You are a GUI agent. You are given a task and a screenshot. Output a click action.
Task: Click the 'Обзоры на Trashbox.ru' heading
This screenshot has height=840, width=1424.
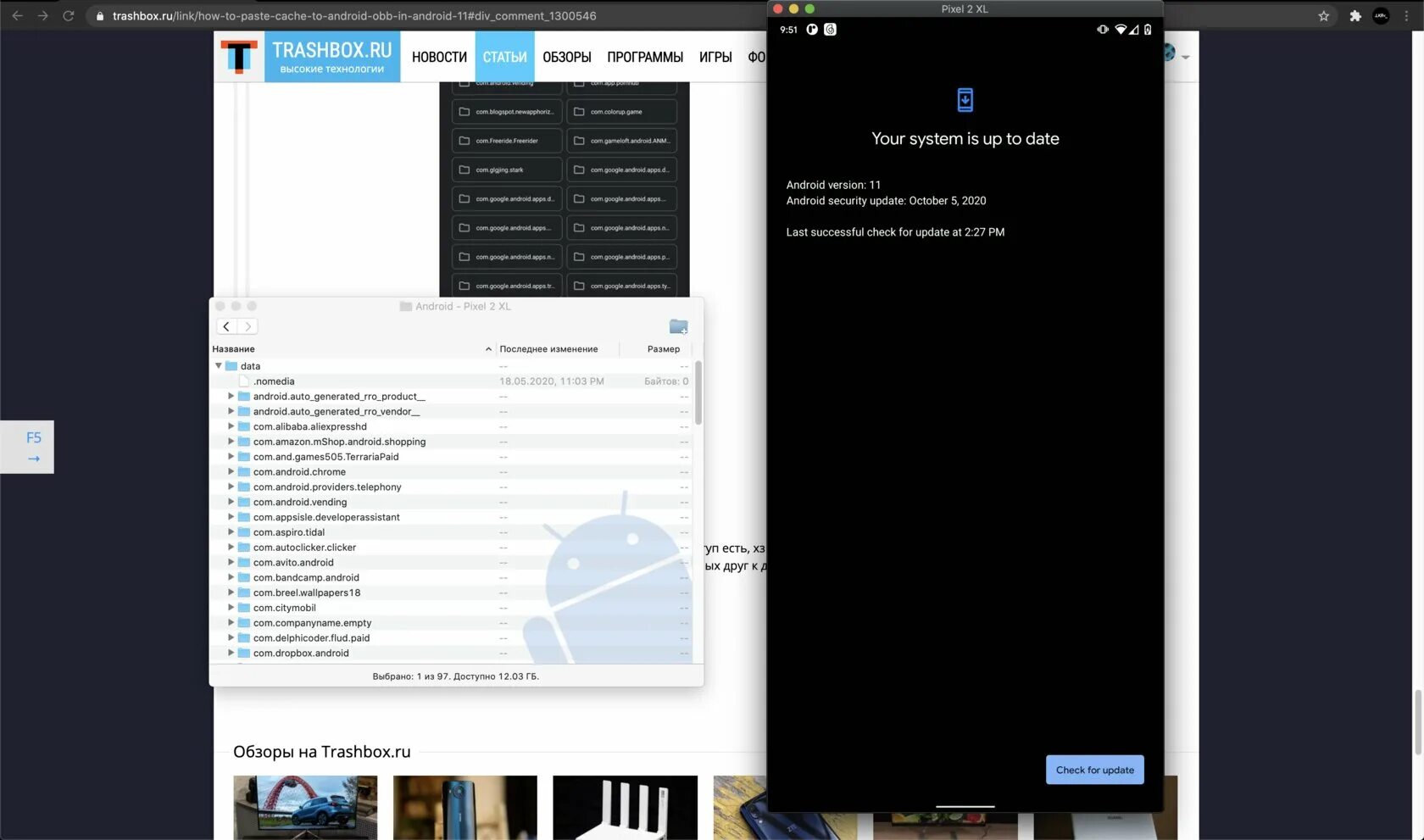pos(322,752)
